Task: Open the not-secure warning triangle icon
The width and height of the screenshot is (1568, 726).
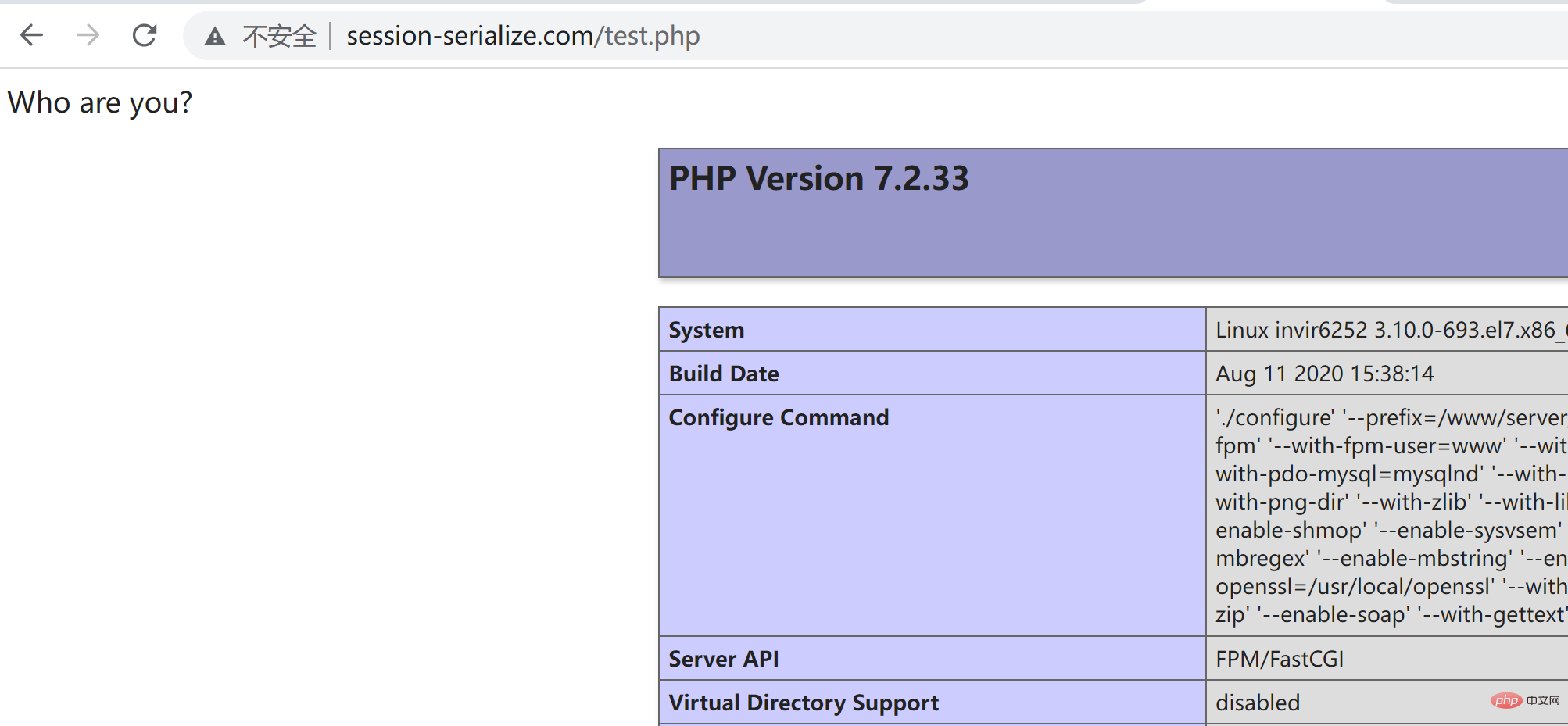Action: [215, 36]
